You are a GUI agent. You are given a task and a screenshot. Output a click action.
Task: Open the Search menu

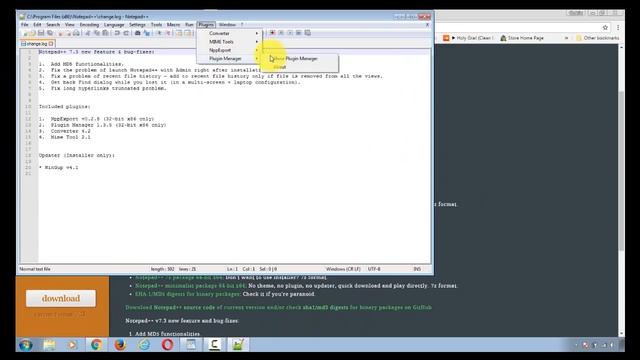coord(53,24)
